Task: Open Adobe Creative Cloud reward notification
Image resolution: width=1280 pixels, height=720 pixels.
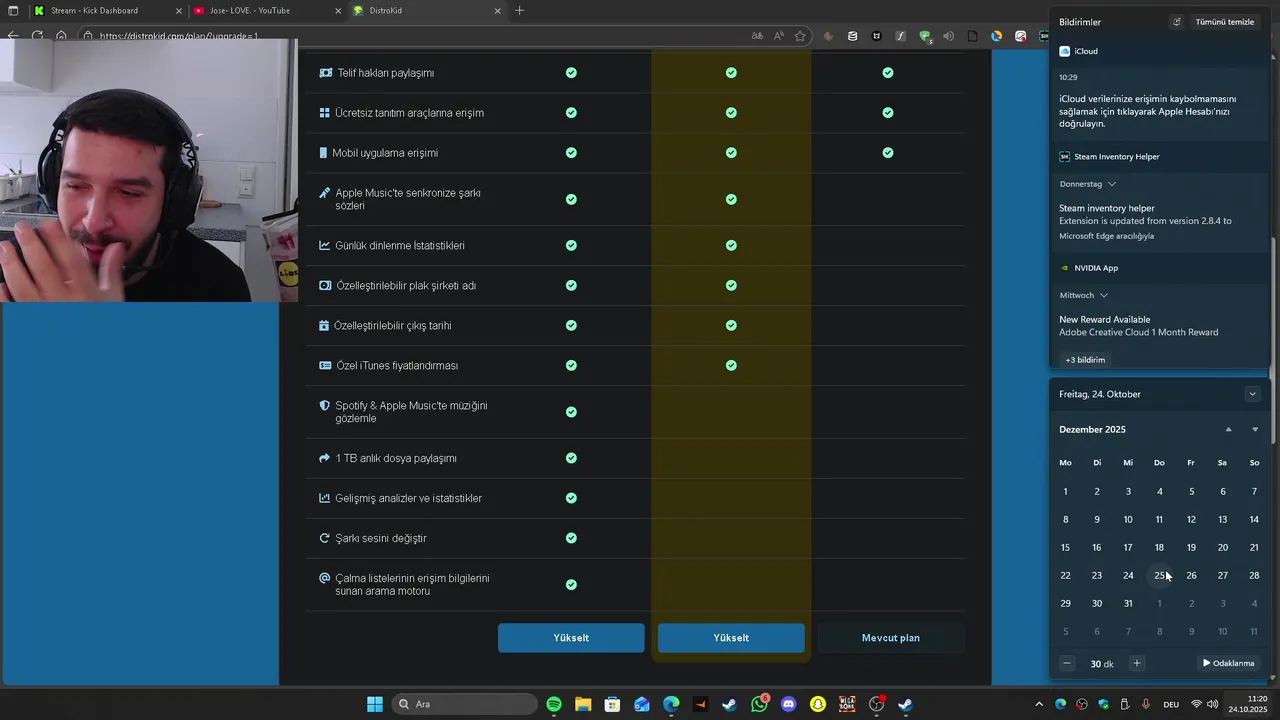Action: coord(1158,326)
